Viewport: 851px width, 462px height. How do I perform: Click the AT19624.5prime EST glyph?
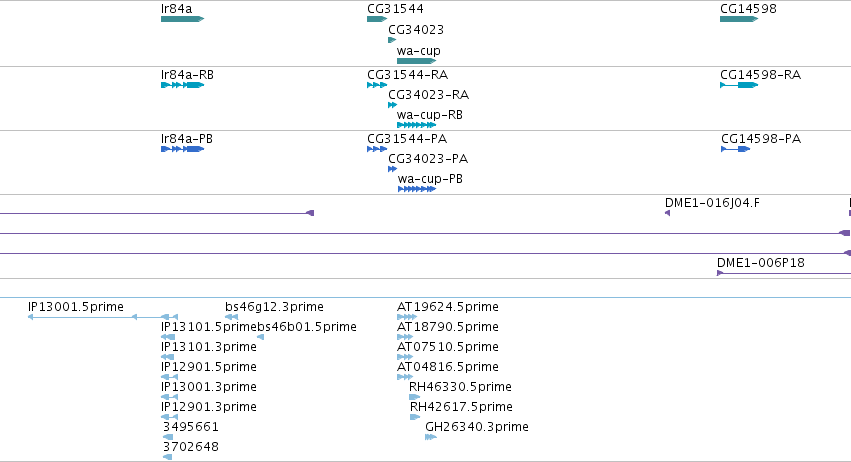407,317
